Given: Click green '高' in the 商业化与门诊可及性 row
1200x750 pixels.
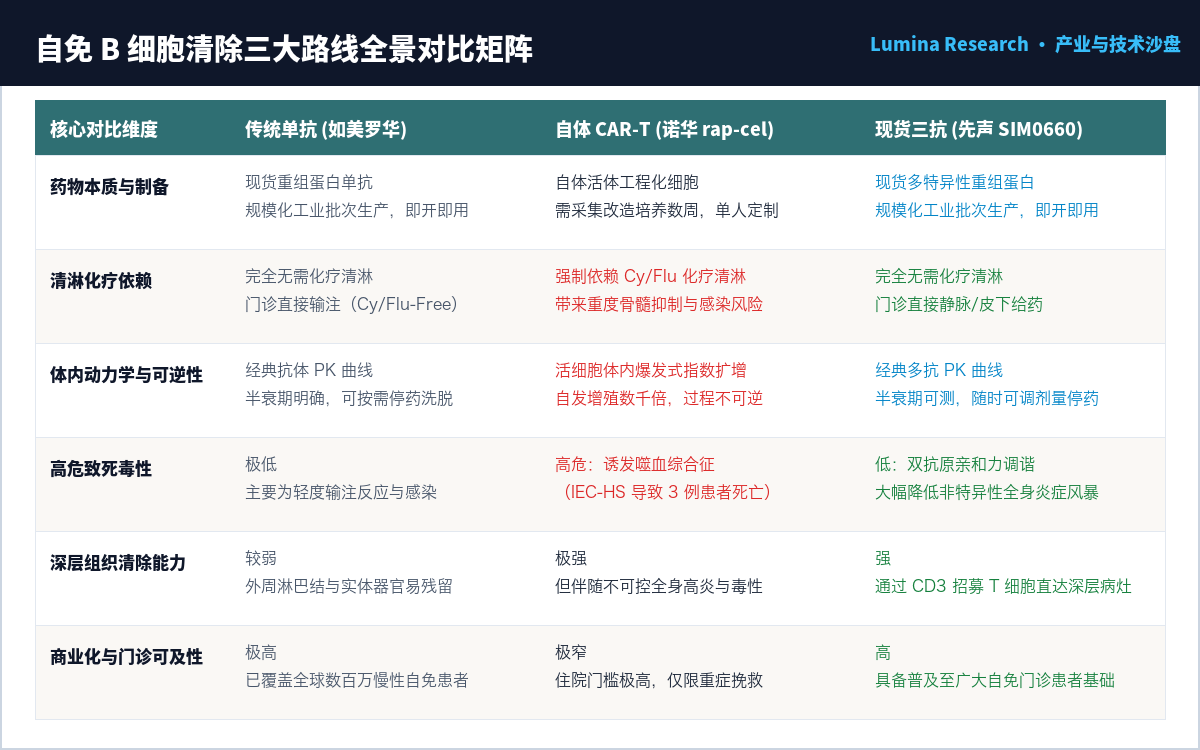Looking at the screenshot, I should [883, 652].
